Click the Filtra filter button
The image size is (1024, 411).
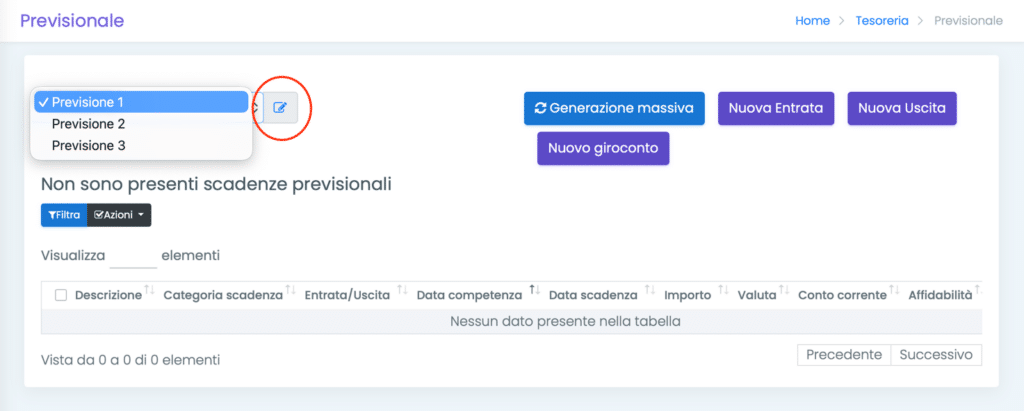click(x=64, y=215)
